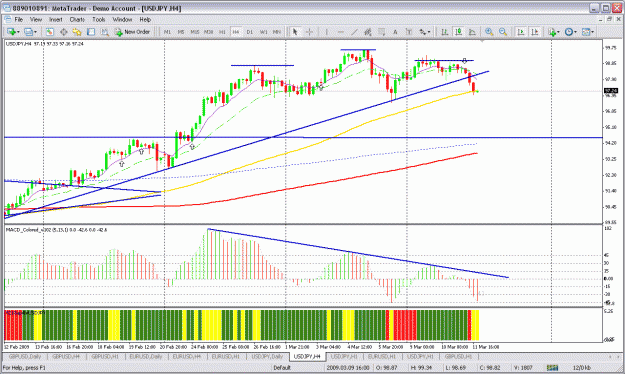Switch to the EURUSD,Daily chart tab
Viewport: 625px width, 374px height.
click(145, 356)
